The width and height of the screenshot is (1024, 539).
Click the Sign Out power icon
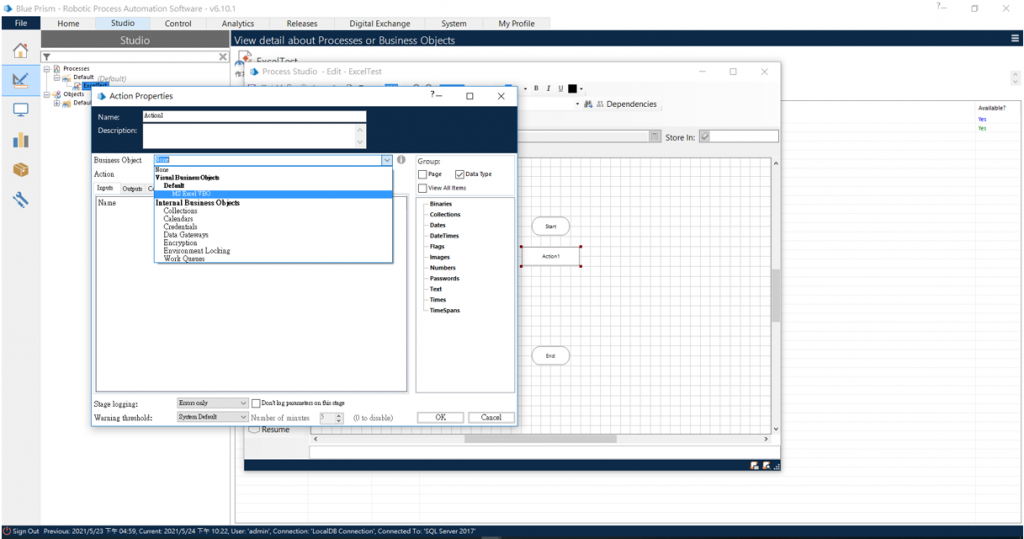click(x=7, y=531)
